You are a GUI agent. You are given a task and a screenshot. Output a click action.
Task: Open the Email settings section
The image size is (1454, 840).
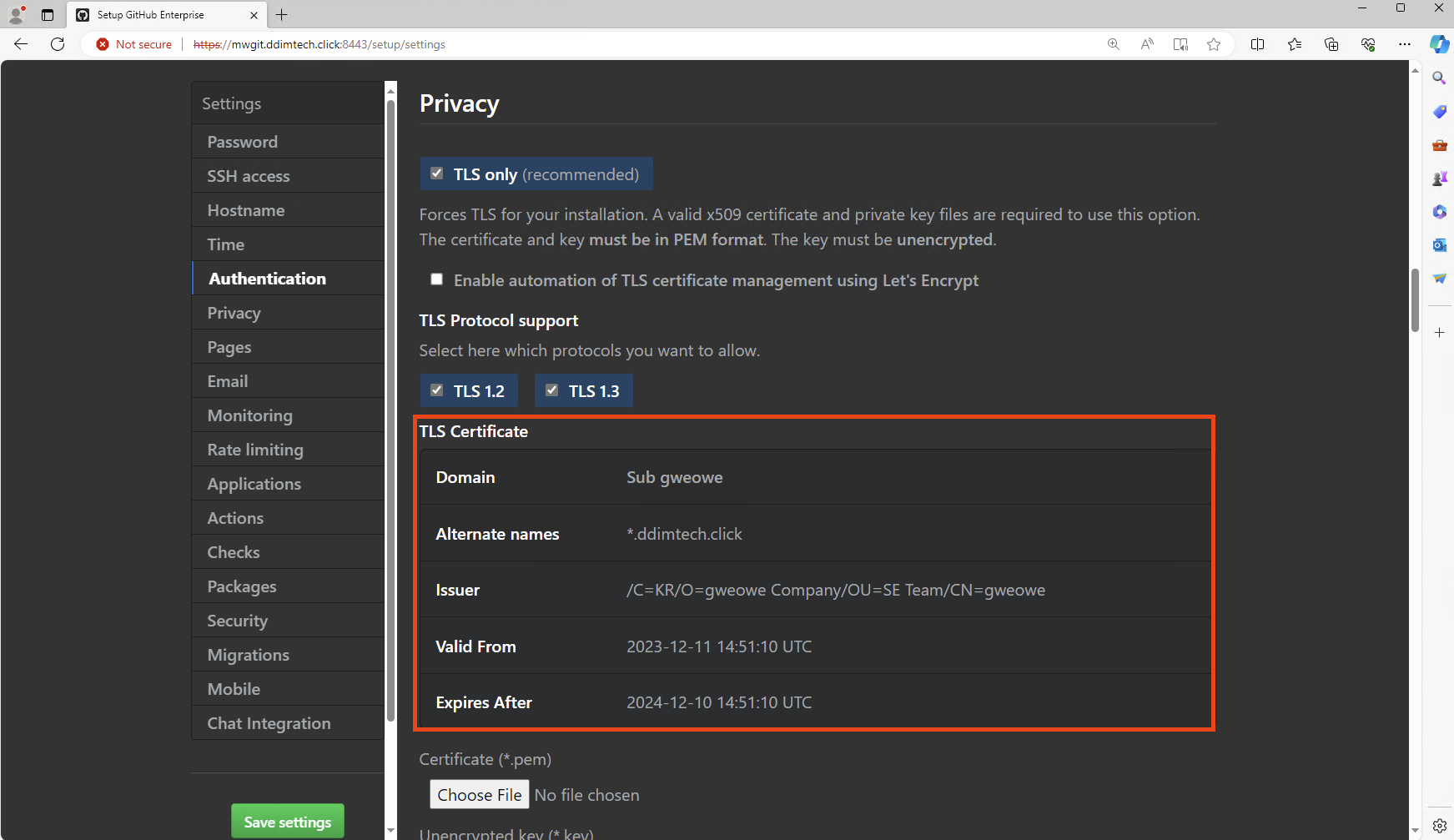288,381
